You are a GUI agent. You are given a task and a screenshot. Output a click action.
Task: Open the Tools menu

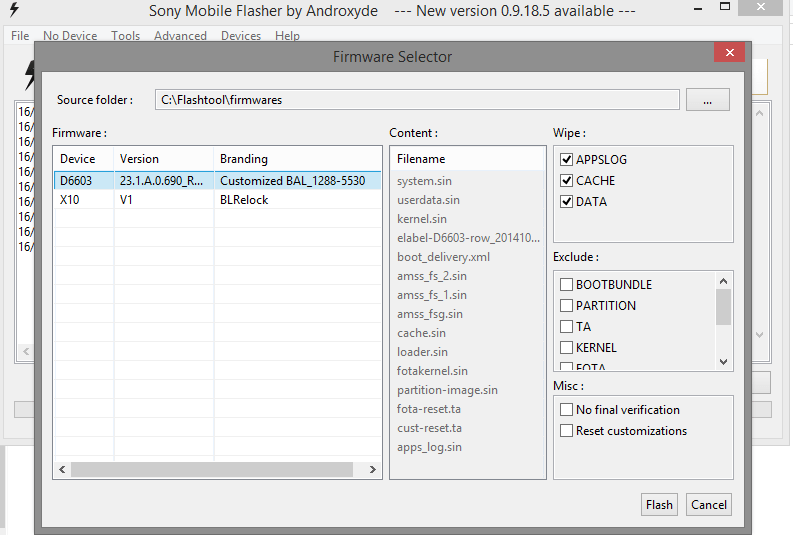click(x=125, y=36)
